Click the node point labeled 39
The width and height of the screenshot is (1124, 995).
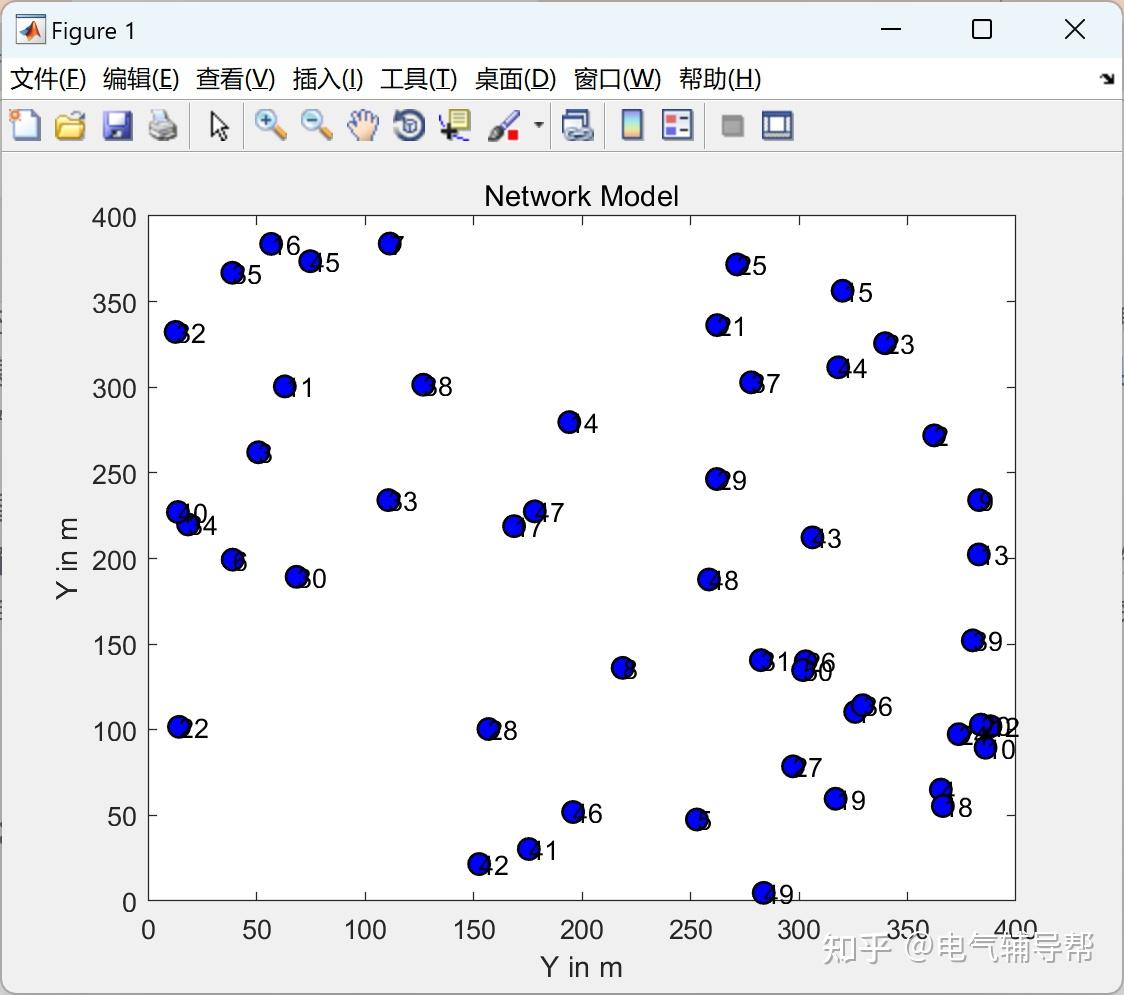(x=972, y=640)
